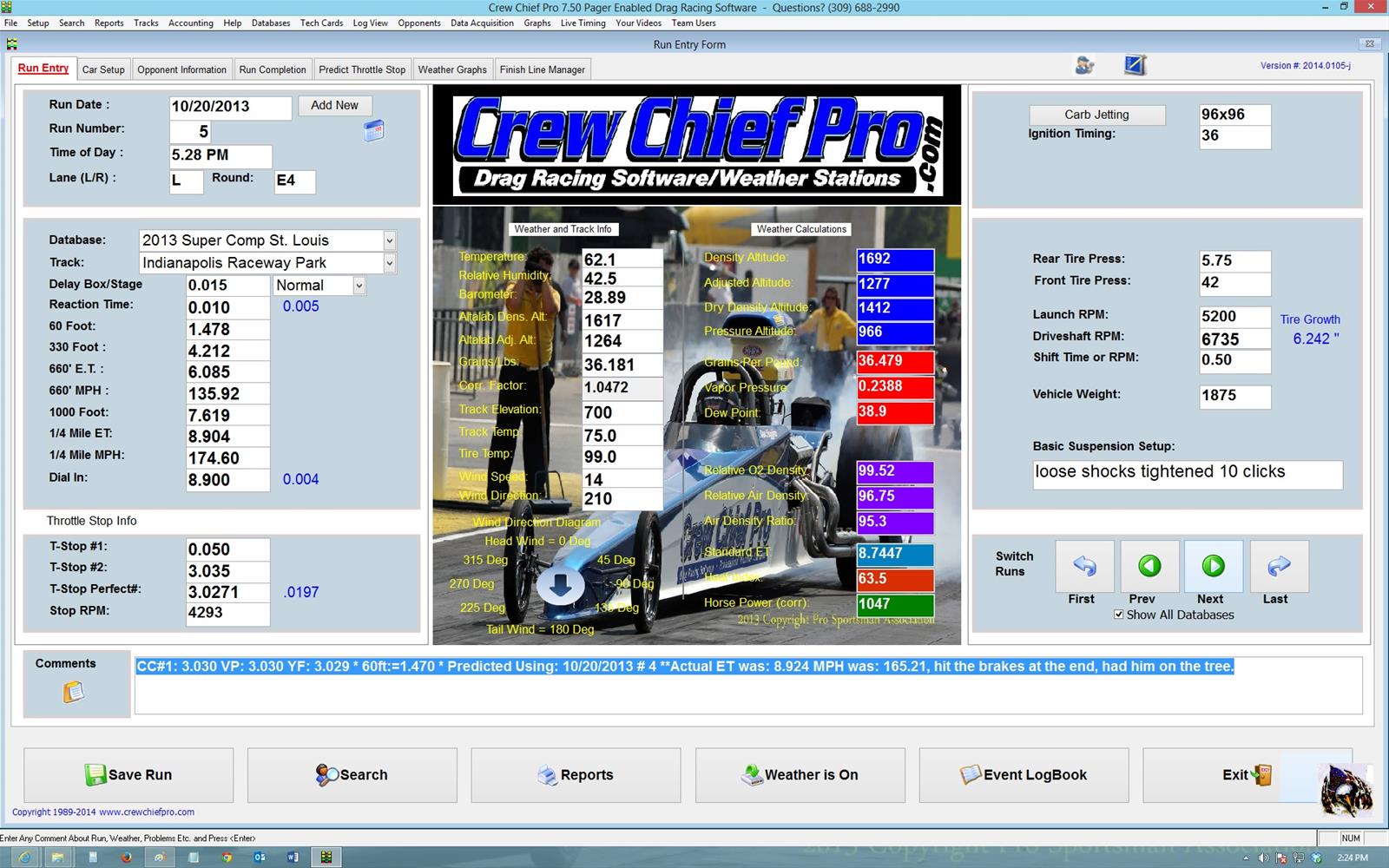The image size is (1389, 868).
Task: Click the blue checkmark icon near version
Action: [1135, 65]
